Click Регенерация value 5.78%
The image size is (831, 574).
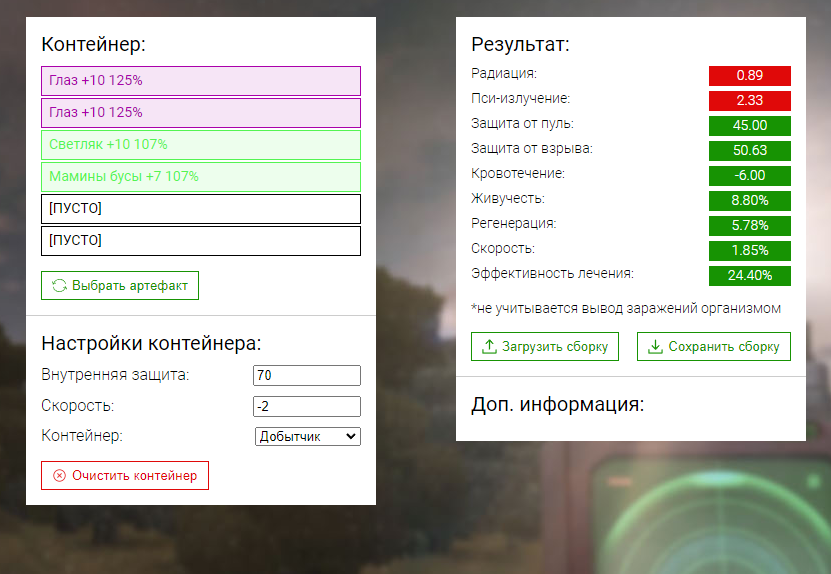(749, 225)
